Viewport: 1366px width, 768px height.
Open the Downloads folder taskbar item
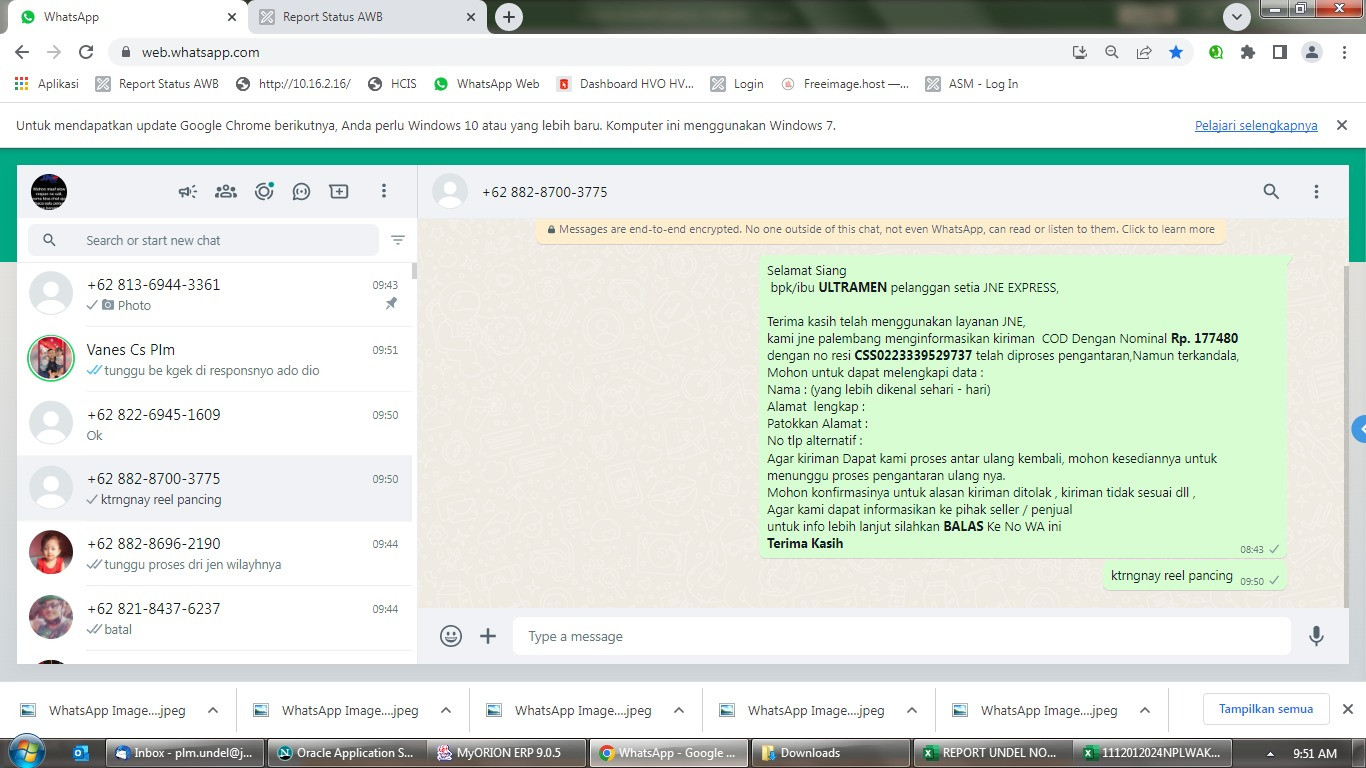(829, 753)
